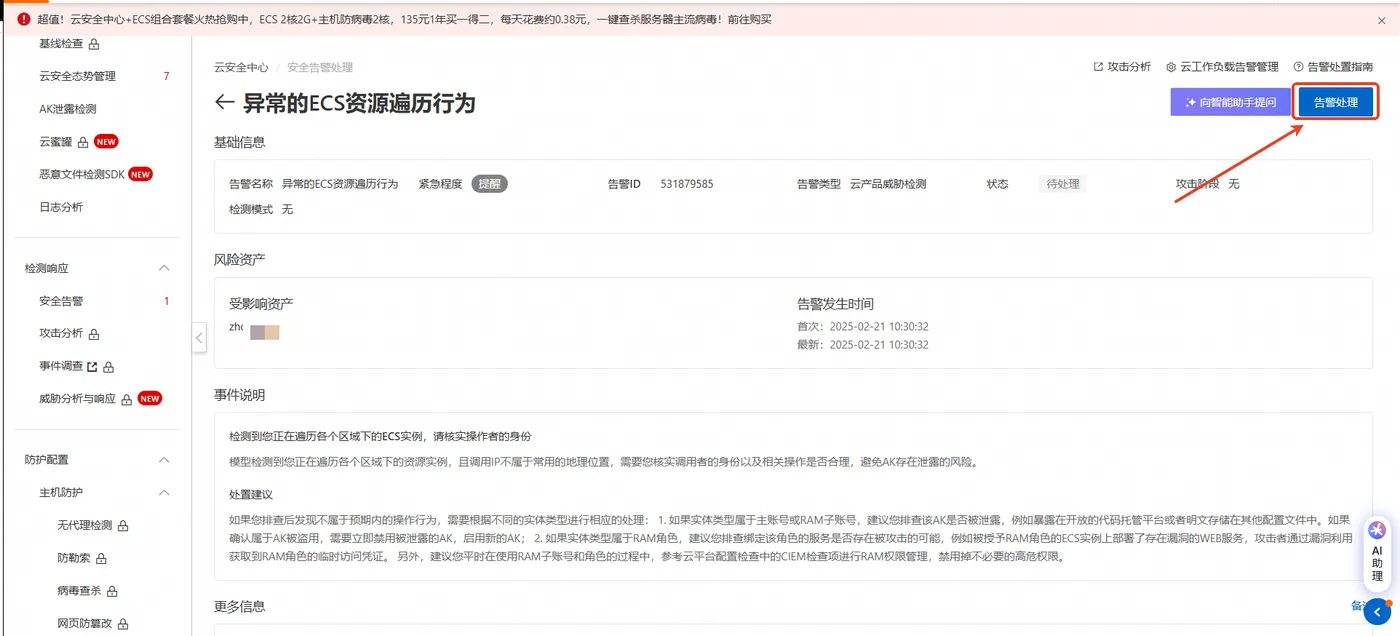Click the help icon beside 告警处置指南
Screen dimensions: 1400x636
pos(1299,67)
